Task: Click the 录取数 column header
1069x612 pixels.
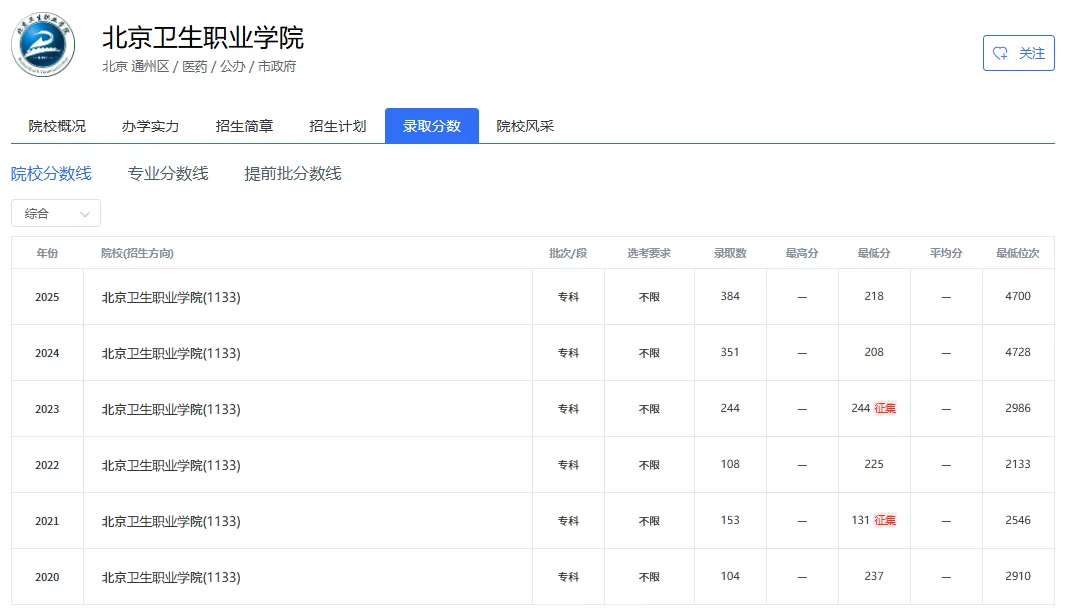Action: (730, 253)
